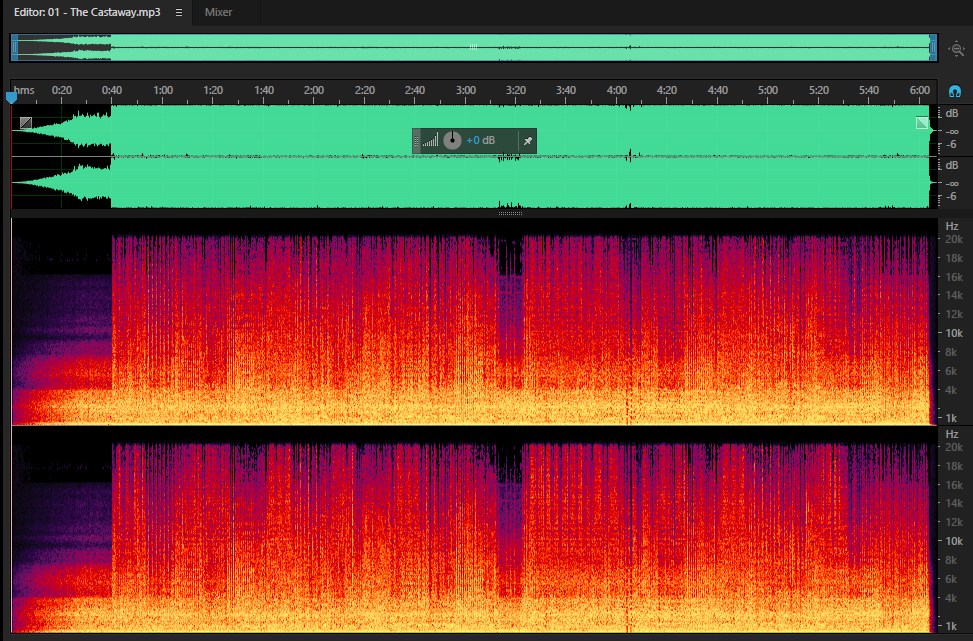
Task: Click the 2:40 mark on the ruler
Action: 415,90
